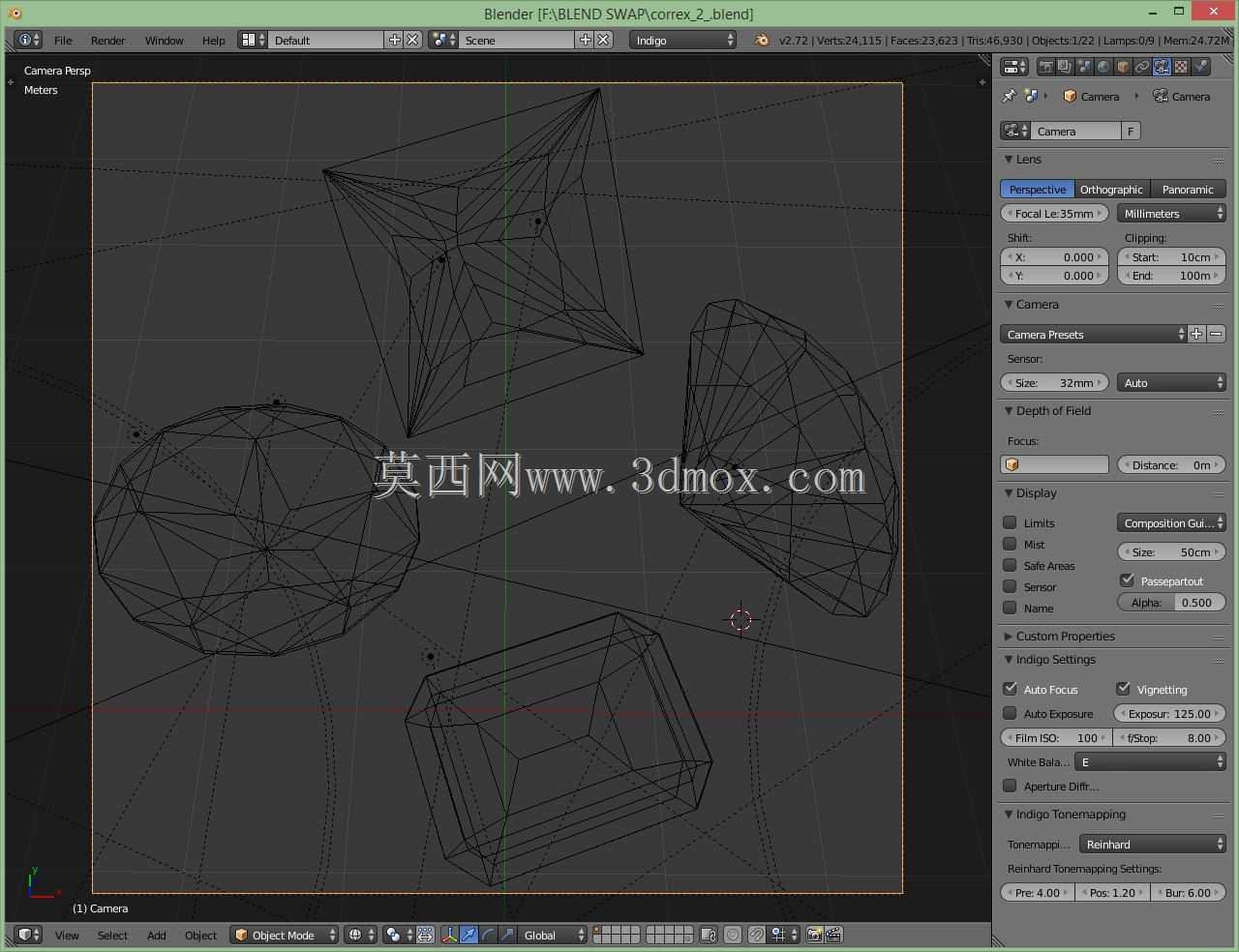
Task: Open the Indigo render engine dropdown
Action: click(683, 40)
